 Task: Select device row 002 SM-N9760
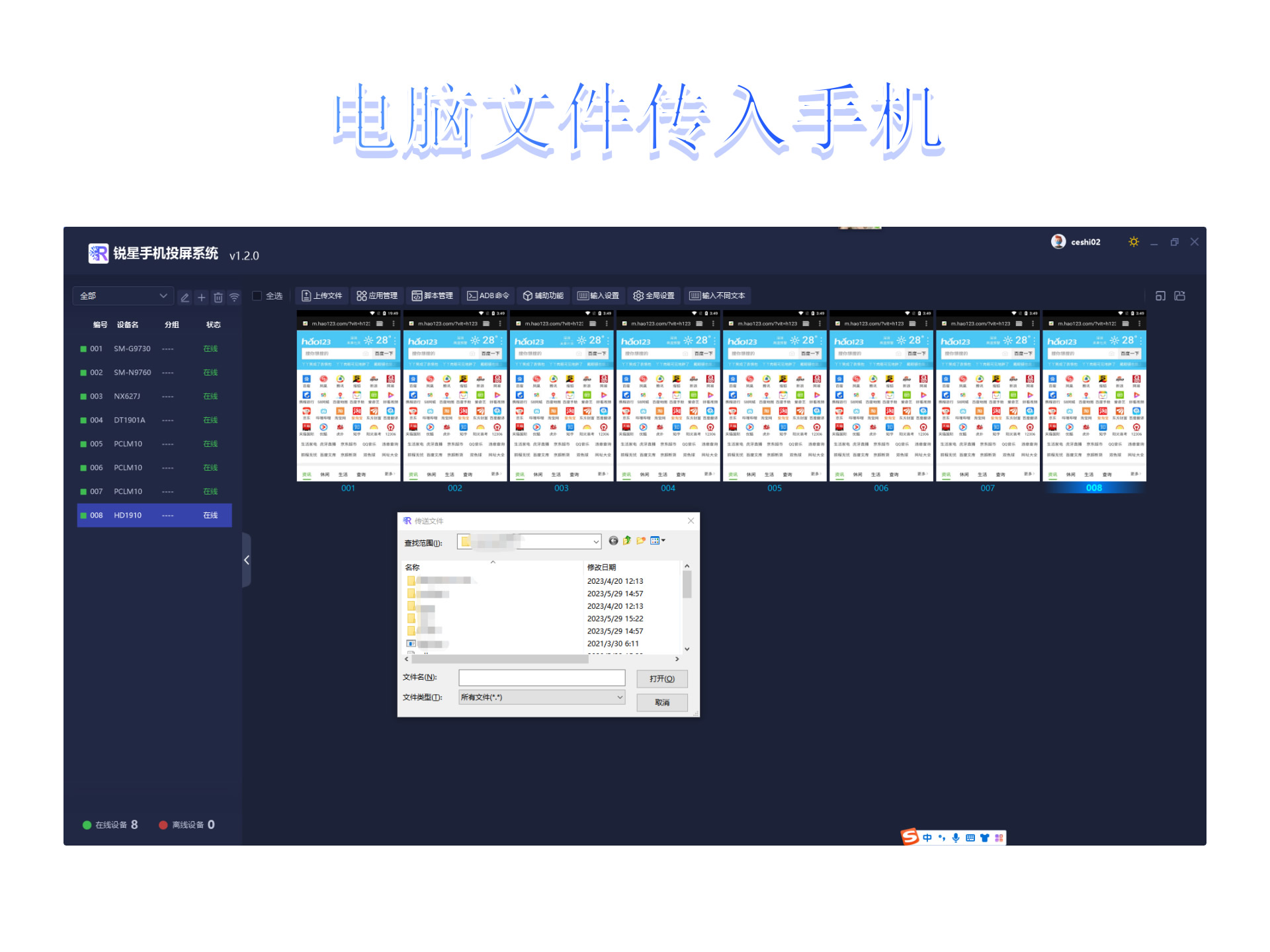point(154,372)
